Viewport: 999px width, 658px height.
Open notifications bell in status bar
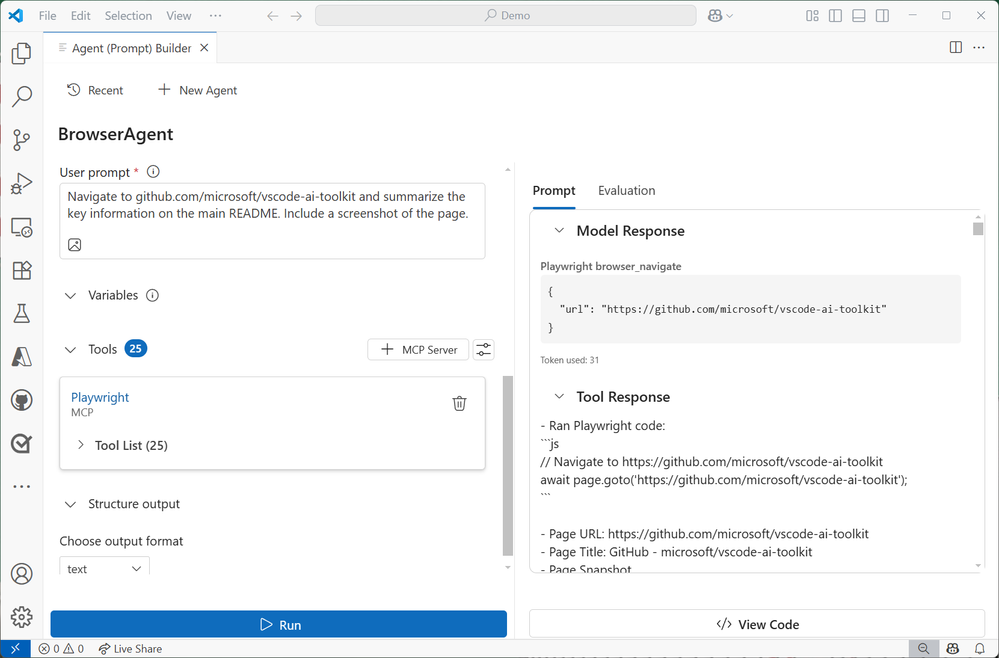tap(980, 648)
